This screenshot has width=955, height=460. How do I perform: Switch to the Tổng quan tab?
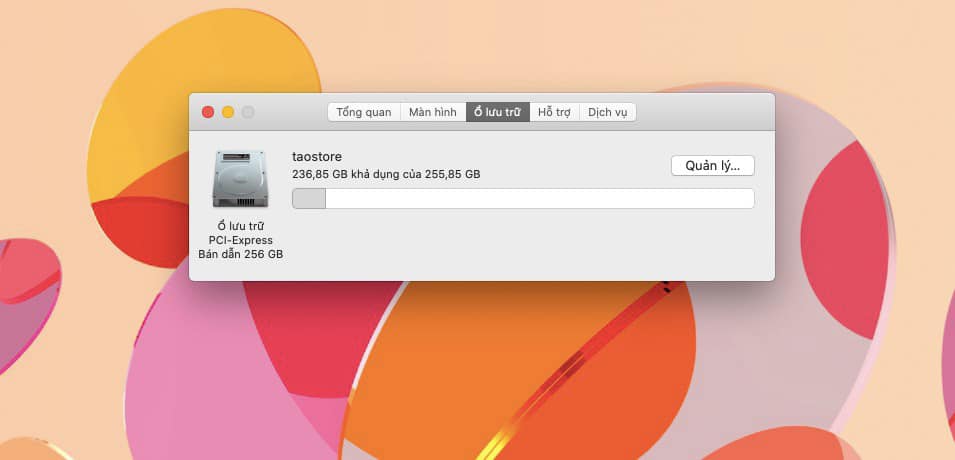[x=364, y=112]
